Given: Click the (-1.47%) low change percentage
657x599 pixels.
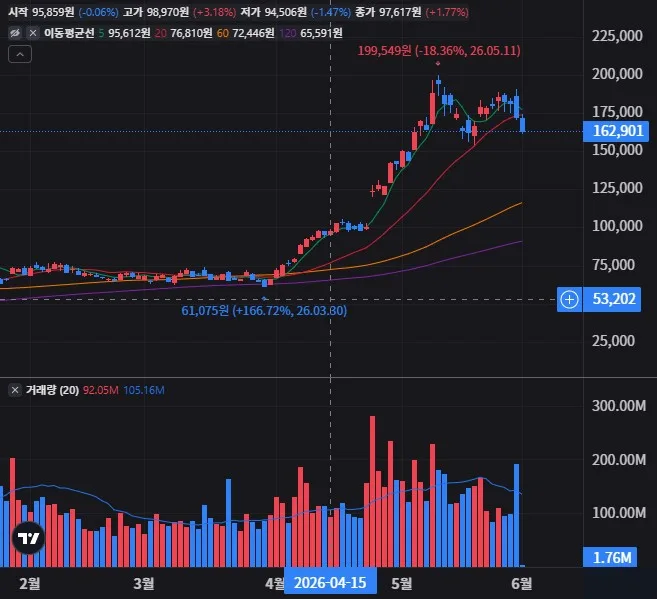Looking at the screenshot, I should (x=331, y=12).
